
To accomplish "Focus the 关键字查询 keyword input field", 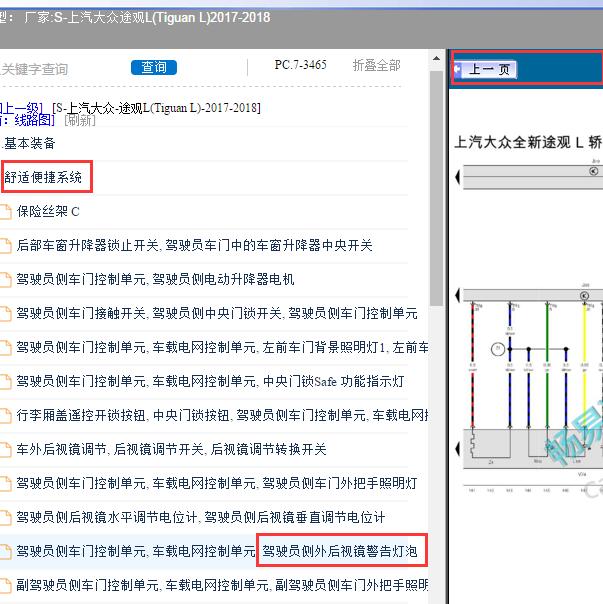I will (35, 69).
